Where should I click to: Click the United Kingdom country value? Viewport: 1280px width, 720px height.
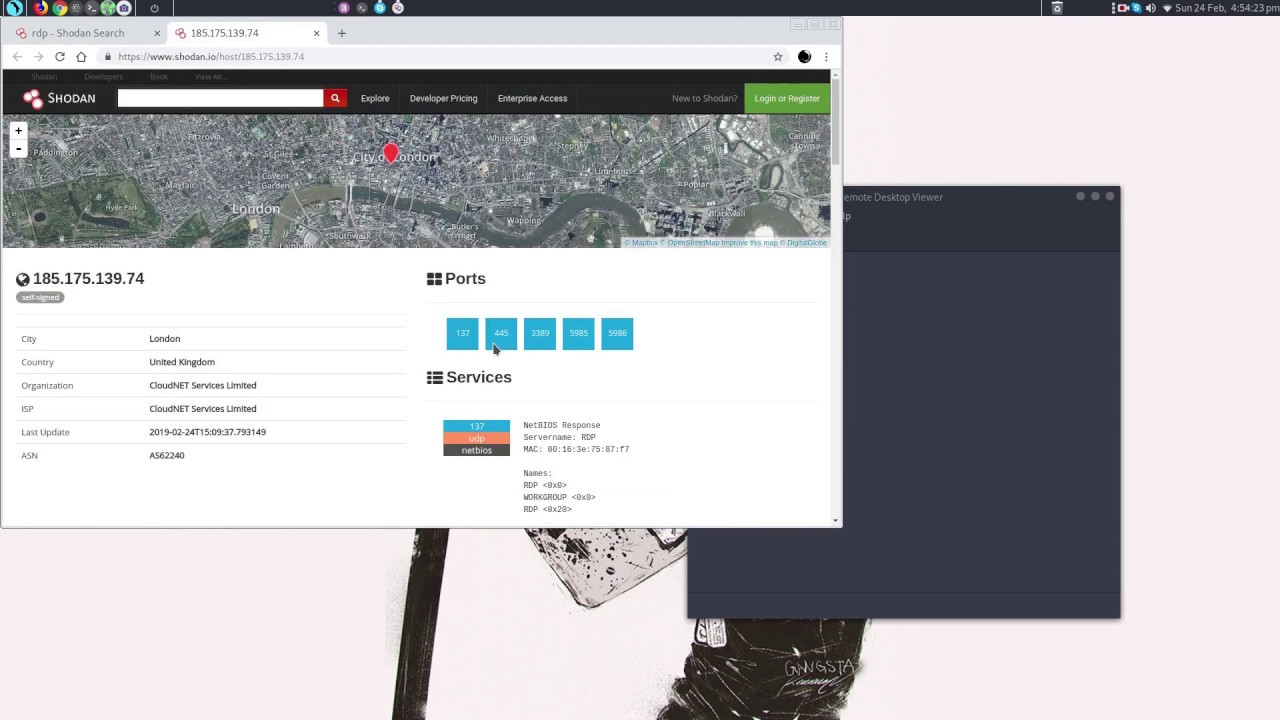coord(182,362)
